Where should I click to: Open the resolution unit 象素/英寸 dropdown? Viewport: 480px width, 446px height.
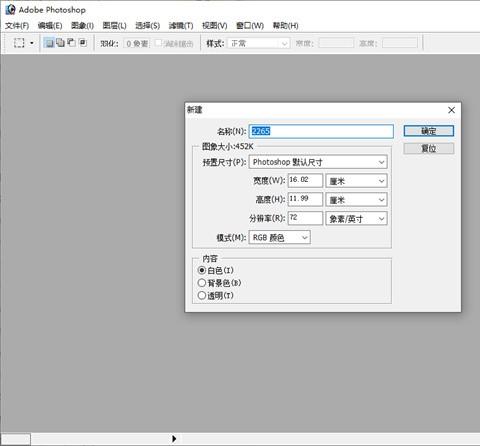356,219
